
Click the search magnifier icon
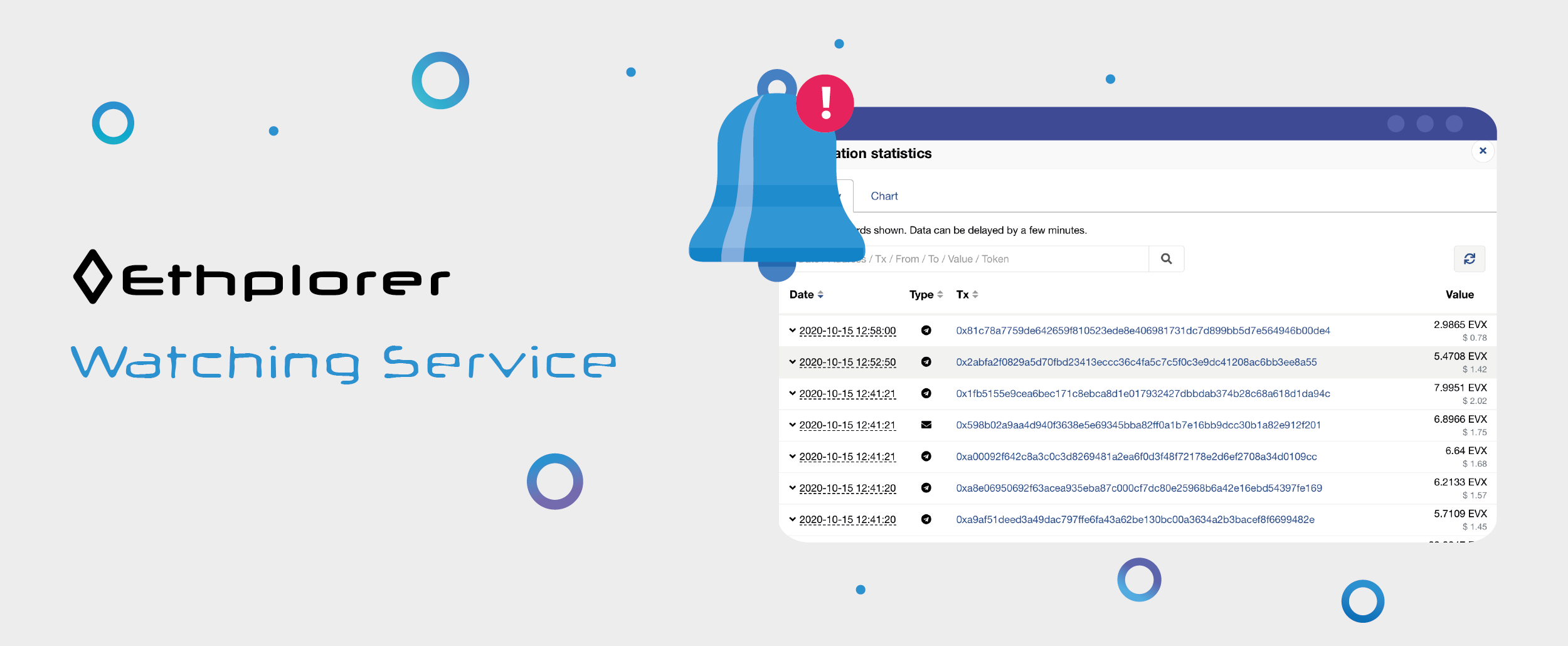(x=1166, y=259)
